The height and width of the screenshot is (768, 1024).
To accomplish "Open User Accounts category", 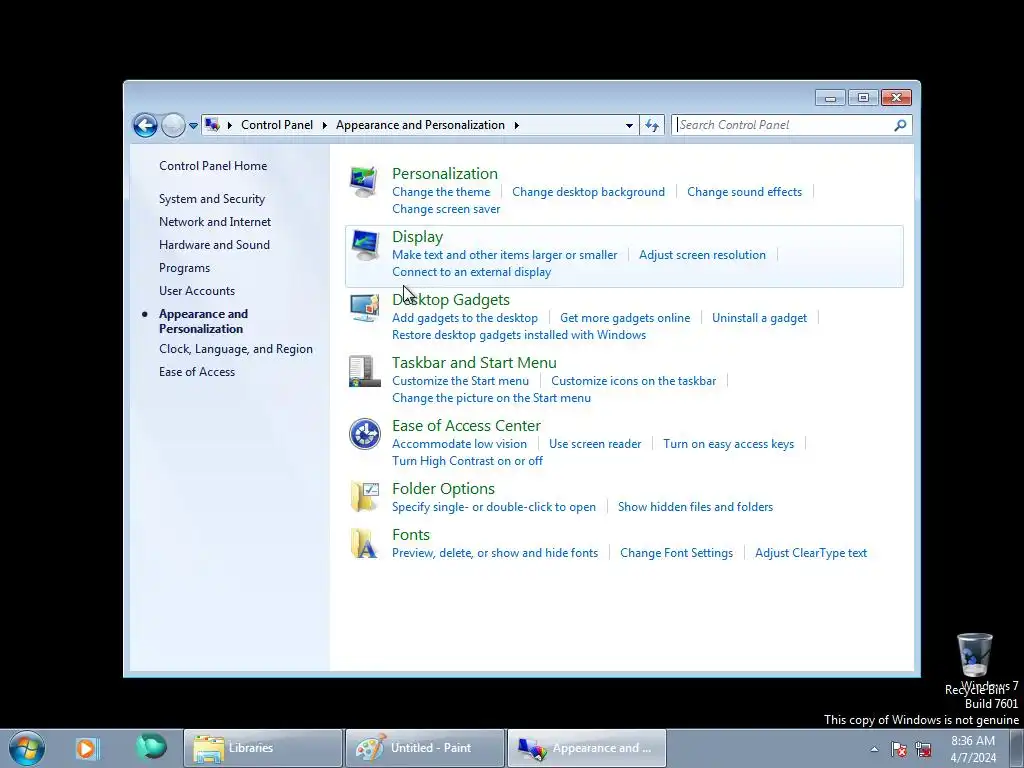I will (197, 291).
